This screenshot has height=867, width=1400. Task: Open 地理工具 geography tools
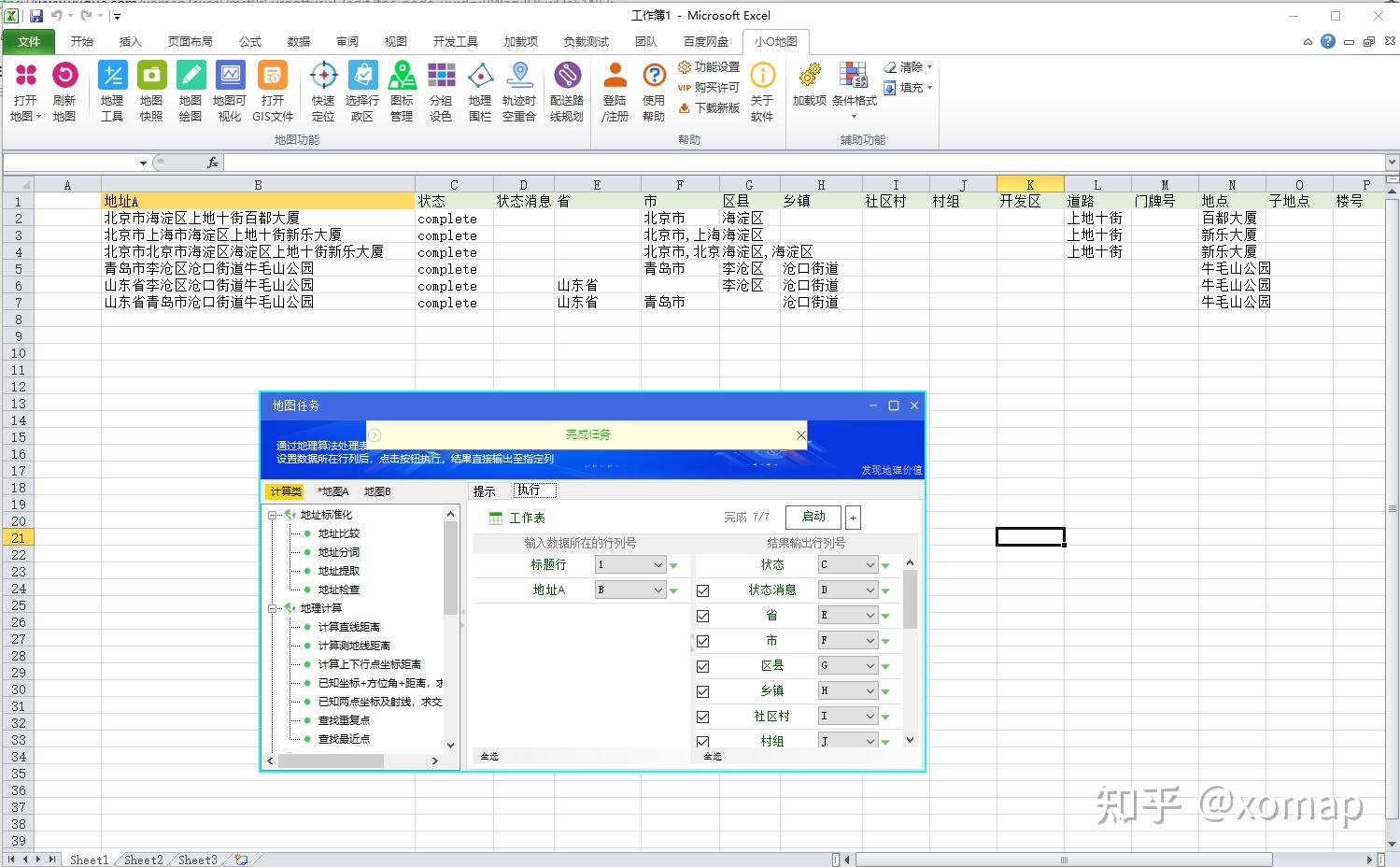click(x=112, y=91)
